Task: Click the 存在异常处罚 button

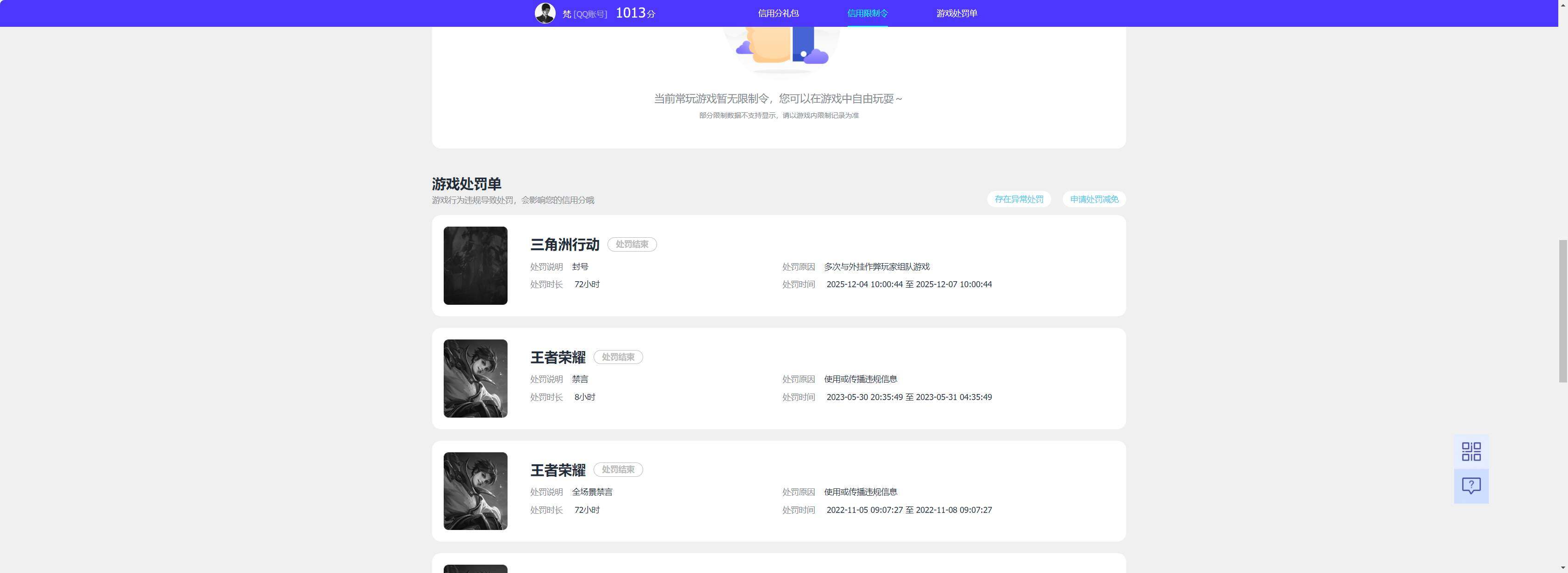Action: [1019, 199]
